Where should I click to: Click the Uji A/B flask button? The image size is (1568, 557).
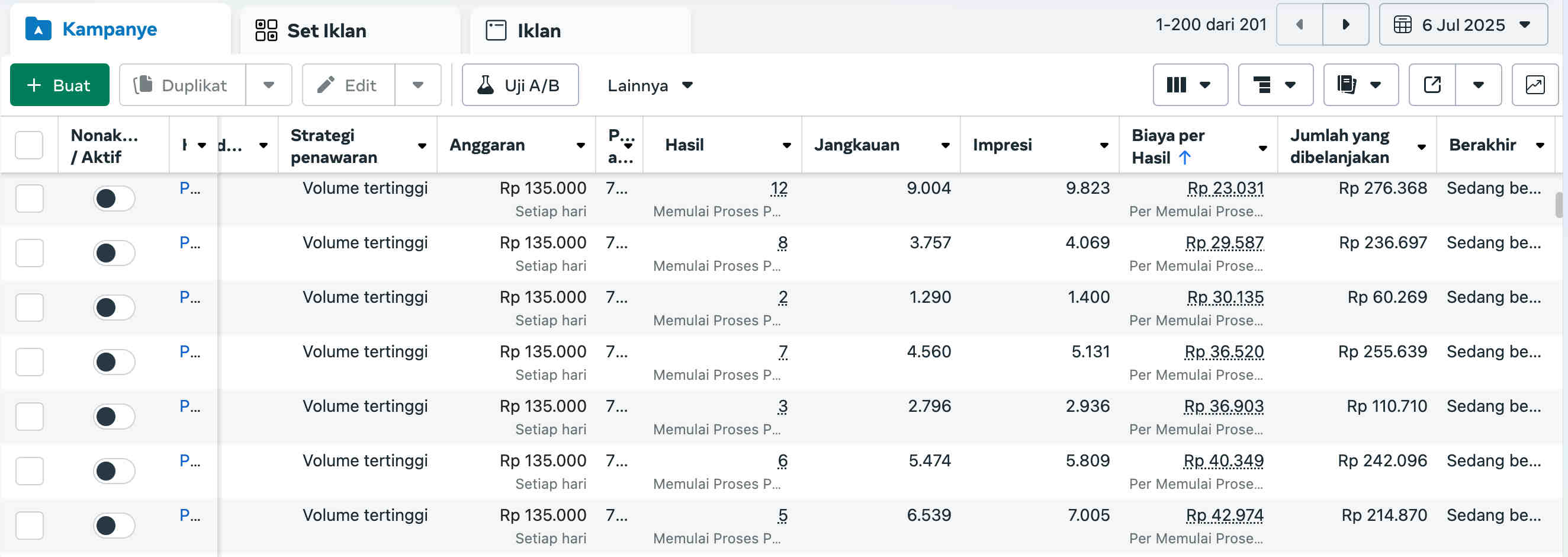pyautogui.click(x=520, y=85)
